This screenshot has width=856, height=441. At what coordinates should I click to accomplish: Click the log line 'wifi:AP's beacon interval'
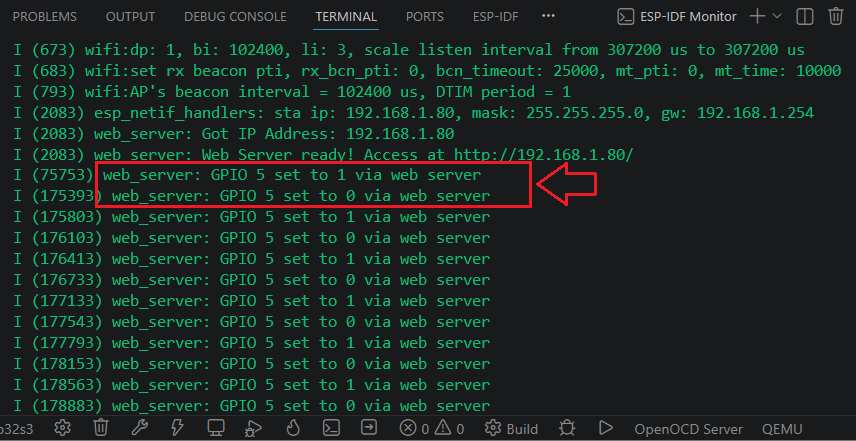click(x=292, y=92)
